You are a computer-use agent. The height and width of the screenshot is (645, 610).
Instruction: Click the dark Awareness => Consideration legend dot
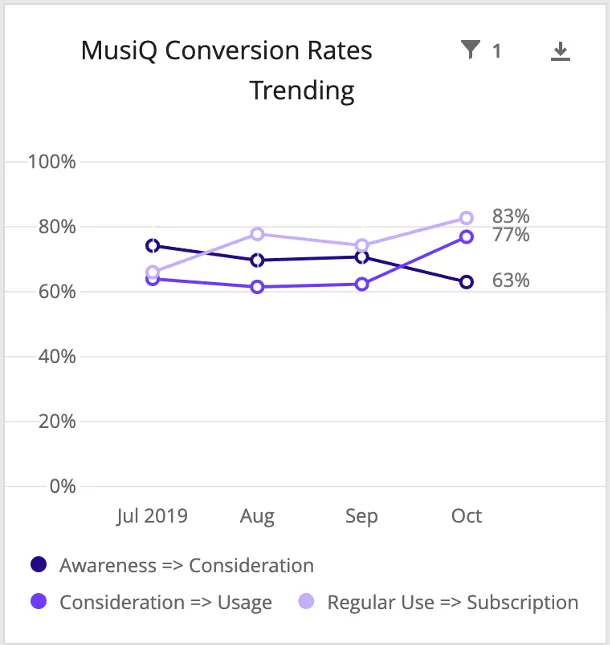click(x=39, y=565)
